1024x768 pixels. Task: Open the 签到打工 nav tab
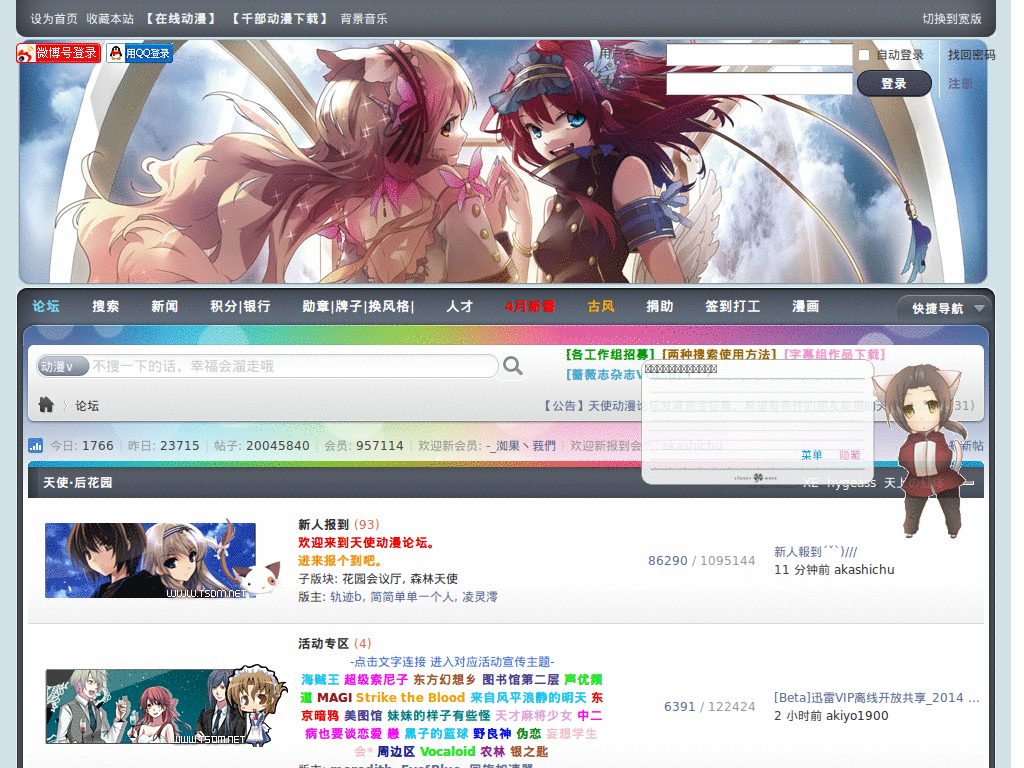pyautogui.click(x=733, y=306)
